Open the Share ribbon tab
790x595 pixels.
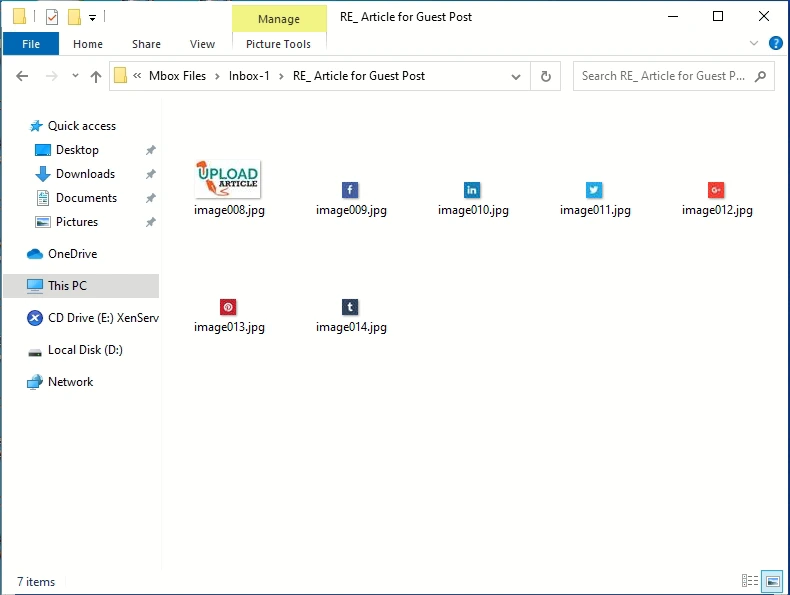click(146, 44)
